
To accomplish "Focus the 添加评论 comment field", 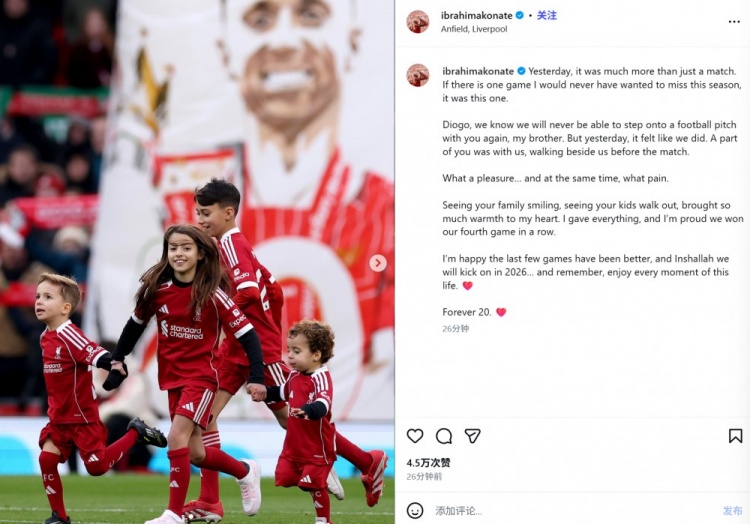I will pos(574,510).
